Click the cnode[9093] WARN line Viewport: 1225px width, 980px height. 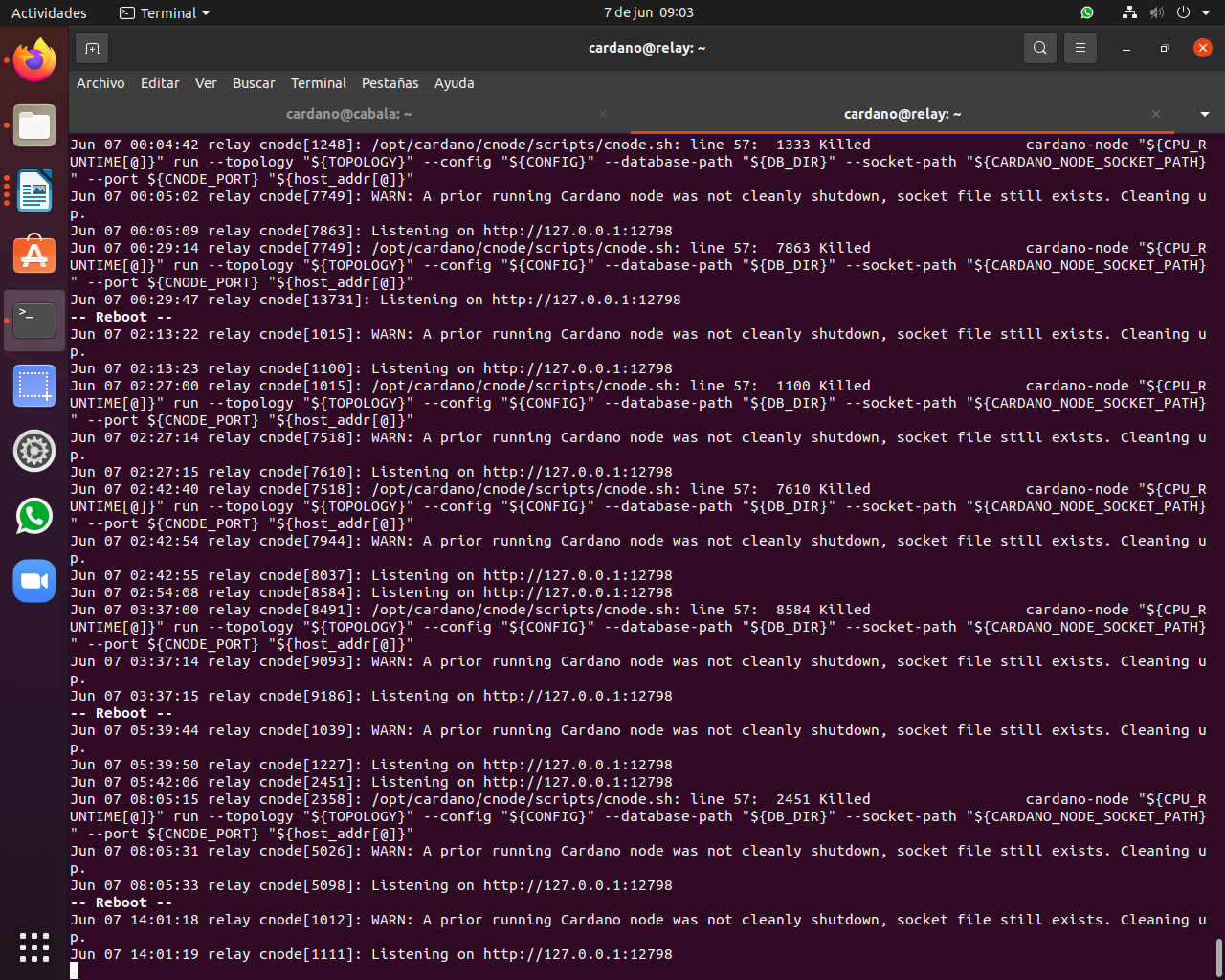pyautogui.click(x=638, y=670)
